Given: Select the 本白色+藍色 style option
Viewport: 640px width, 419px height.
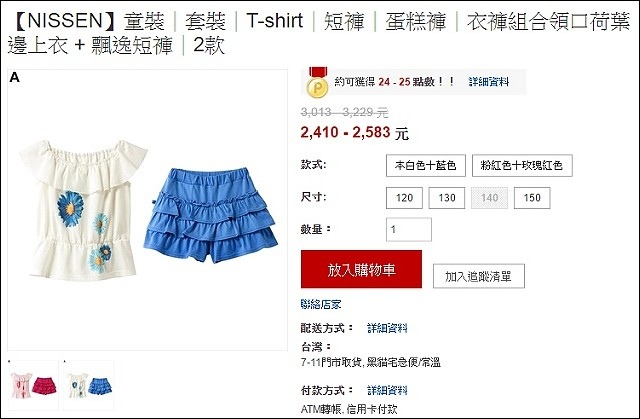Looking at the screenshot, I should click(x=426, y=165).
